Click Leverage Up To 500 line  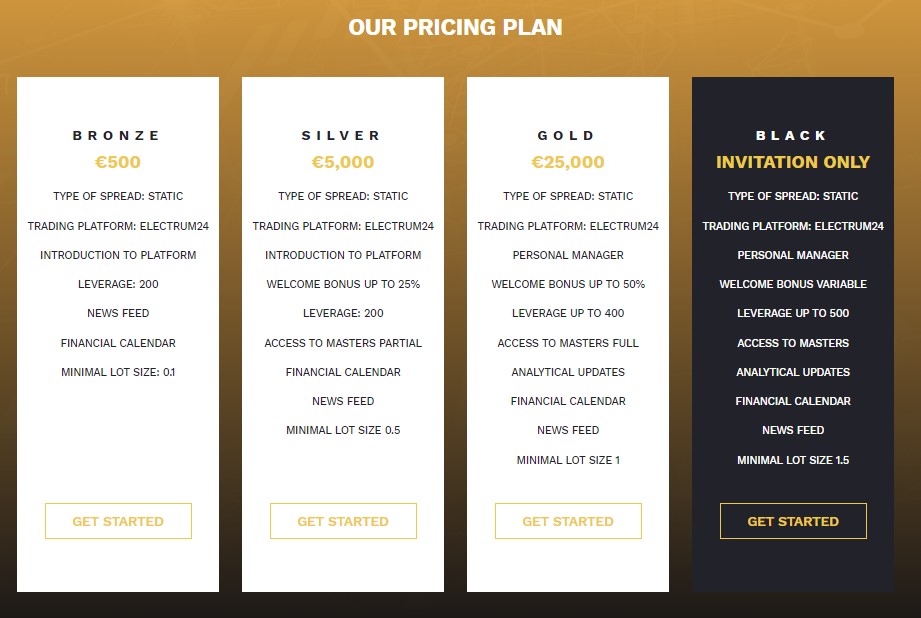[x=793, y=313]
